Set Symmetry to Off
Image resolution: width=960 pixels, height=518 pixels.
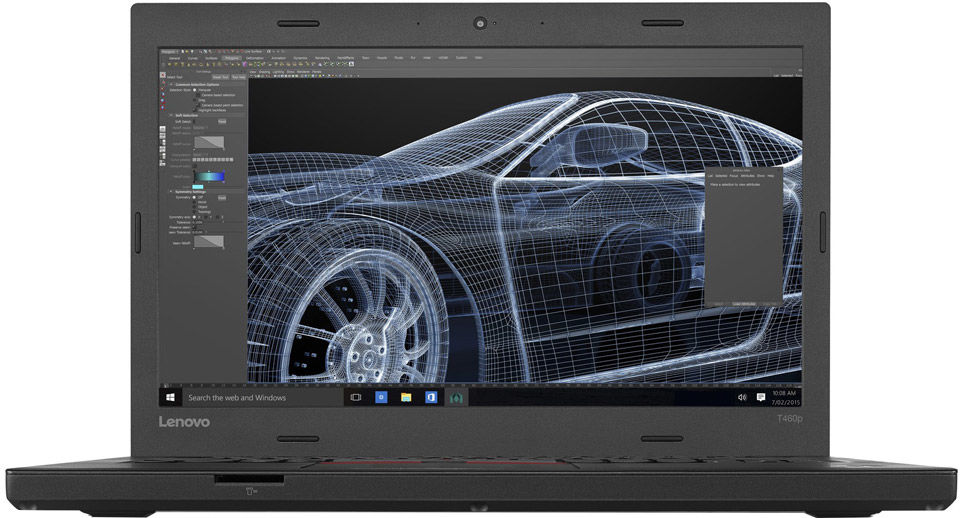coord(195,198)
